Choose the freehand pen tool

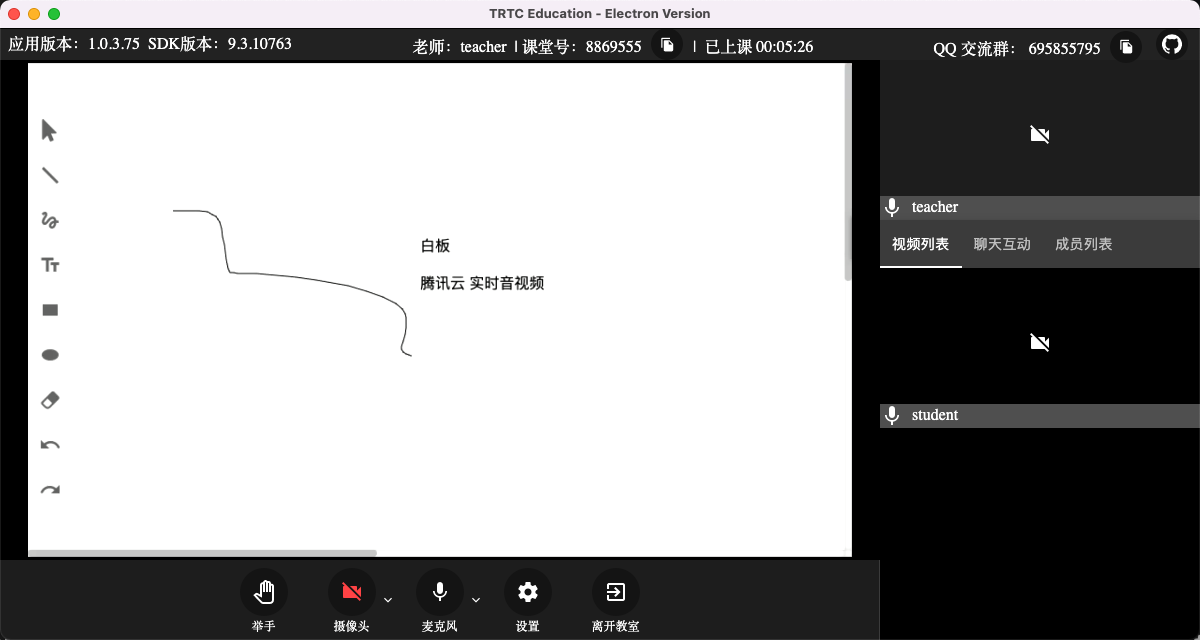coord(50,220)
